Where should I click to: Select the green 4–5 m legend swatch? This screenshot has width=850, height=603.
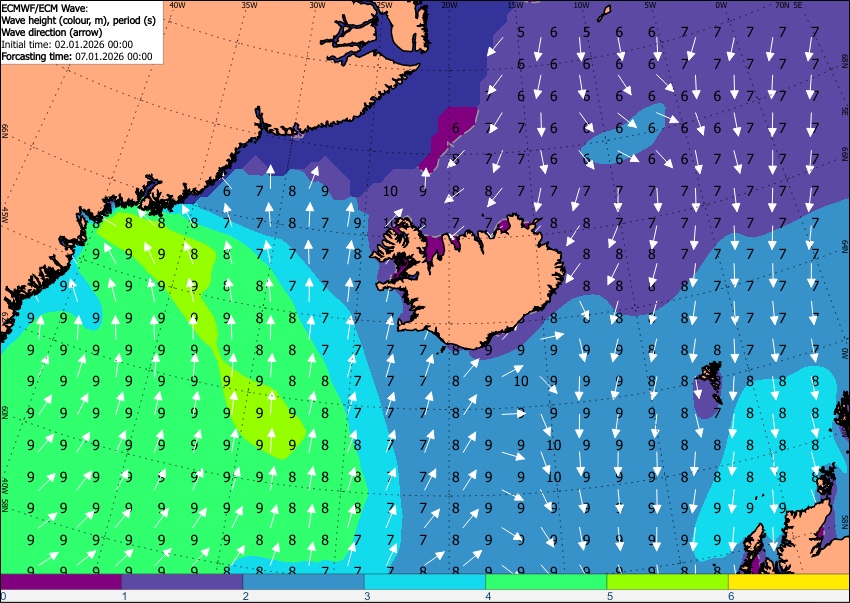tap(546, 582)
